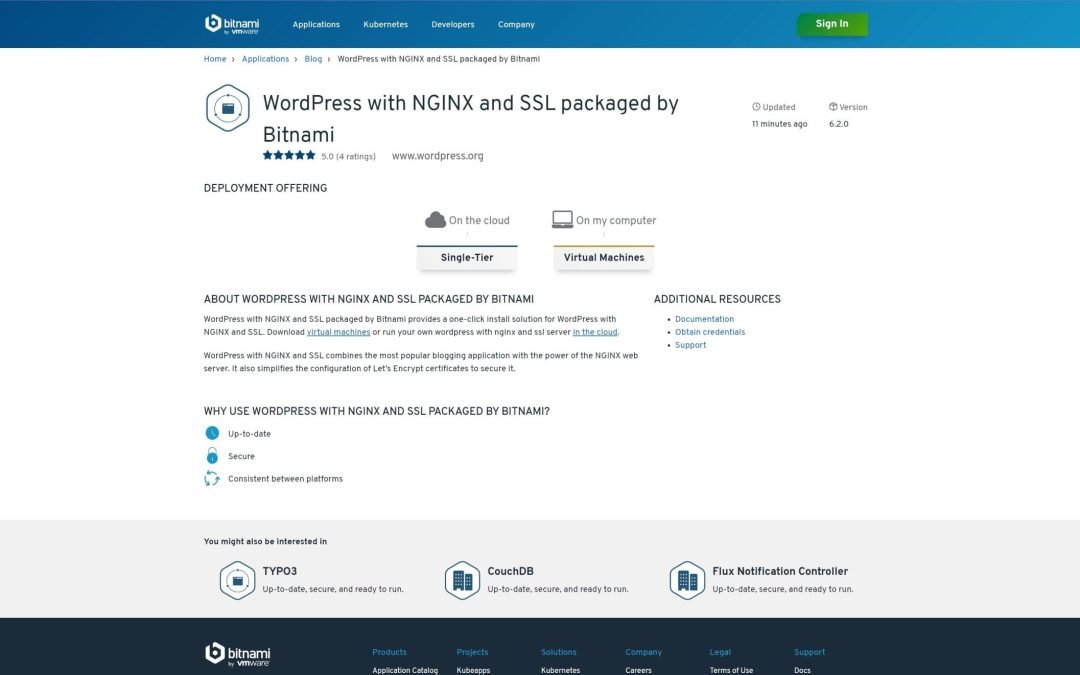Open the TYPO3 title link

click(x=280, y=571)
